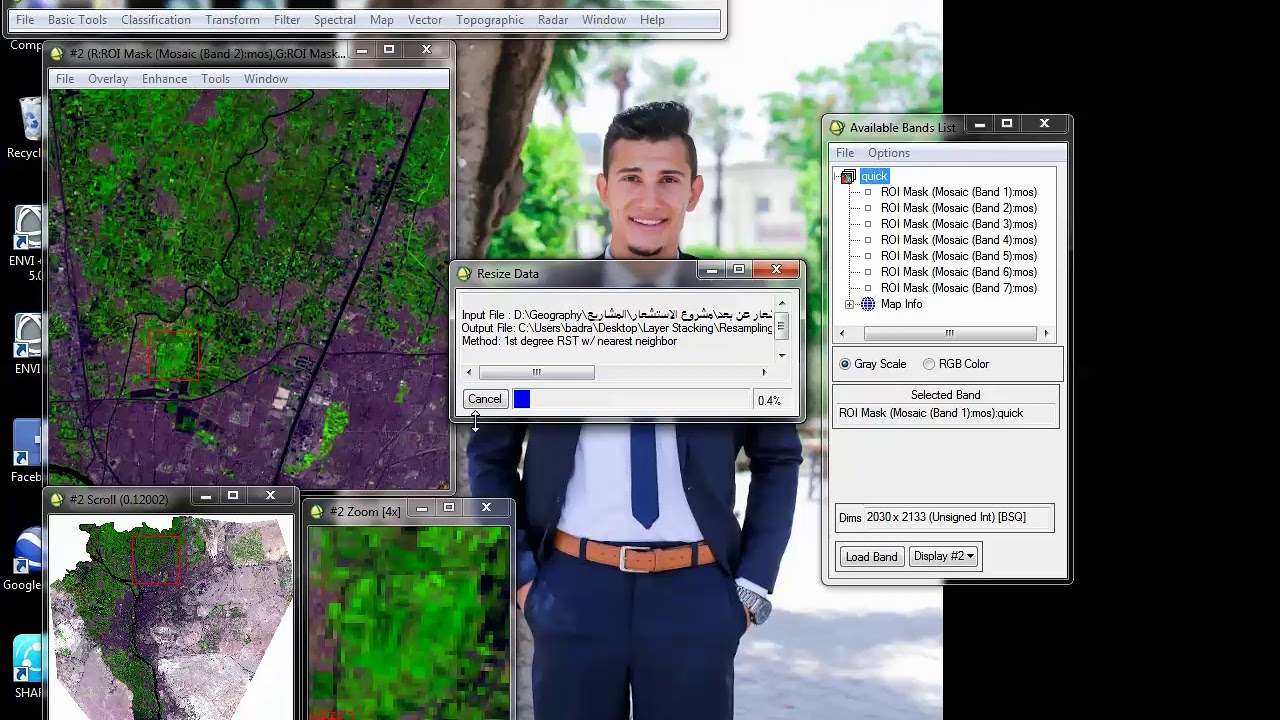Select ROI Mask Mosaic Band 3 row
Image resolution: width=1280 pixels, height=720 pixels.
958,224
